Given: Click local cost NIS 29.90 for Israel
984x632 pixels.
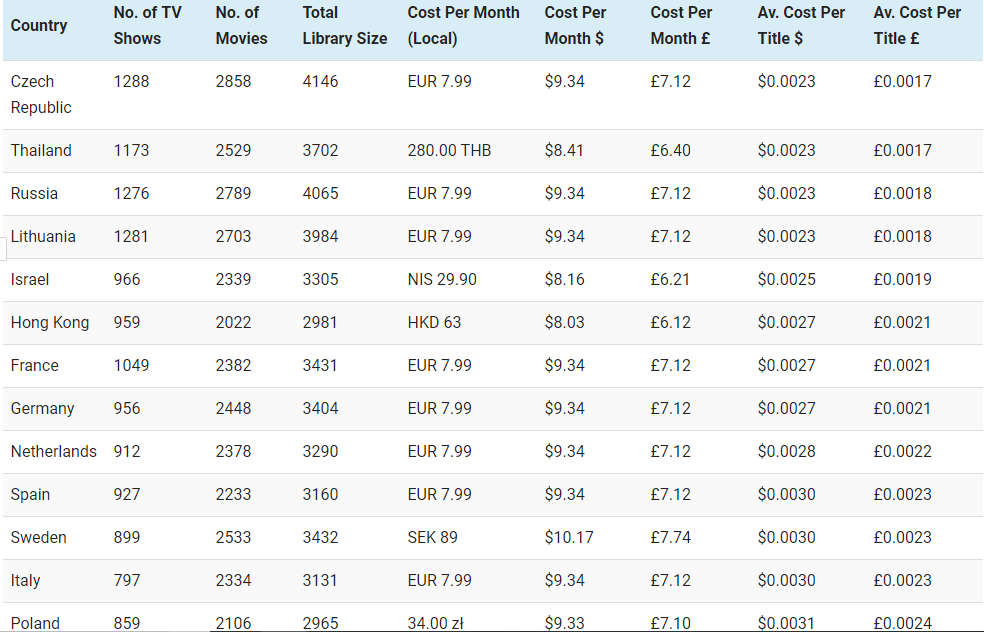Looking at the screenshot, I should coord(442,279).
